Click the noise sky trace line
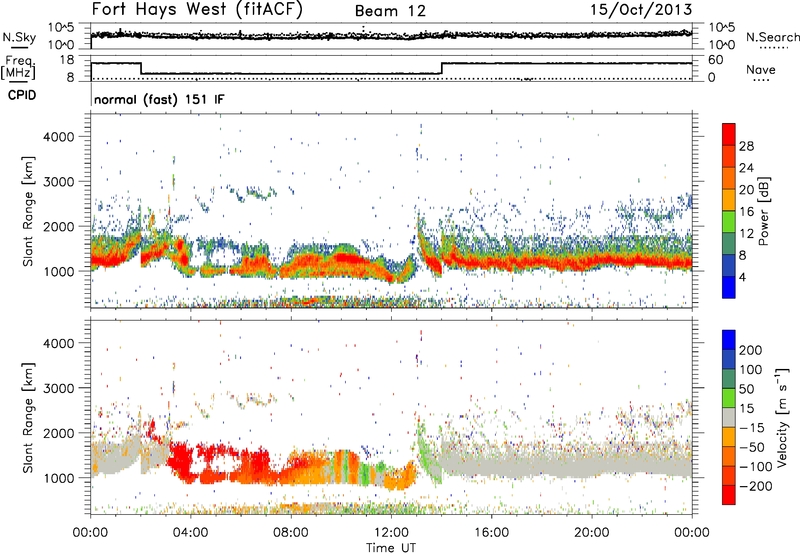800x554 pixels. point(391,35)
